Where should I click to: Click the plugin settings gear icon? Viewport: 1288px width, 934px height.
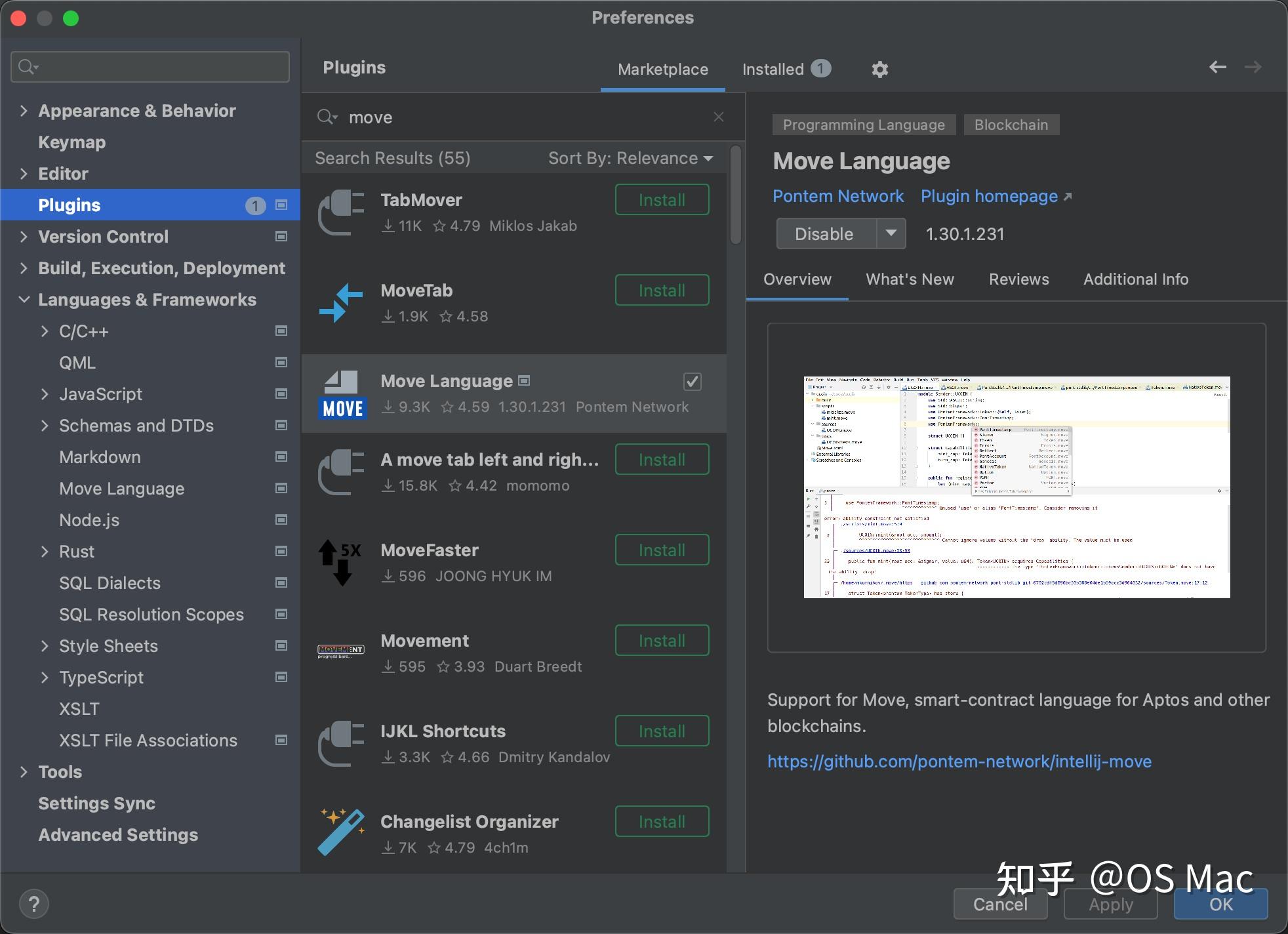[879, 69]
